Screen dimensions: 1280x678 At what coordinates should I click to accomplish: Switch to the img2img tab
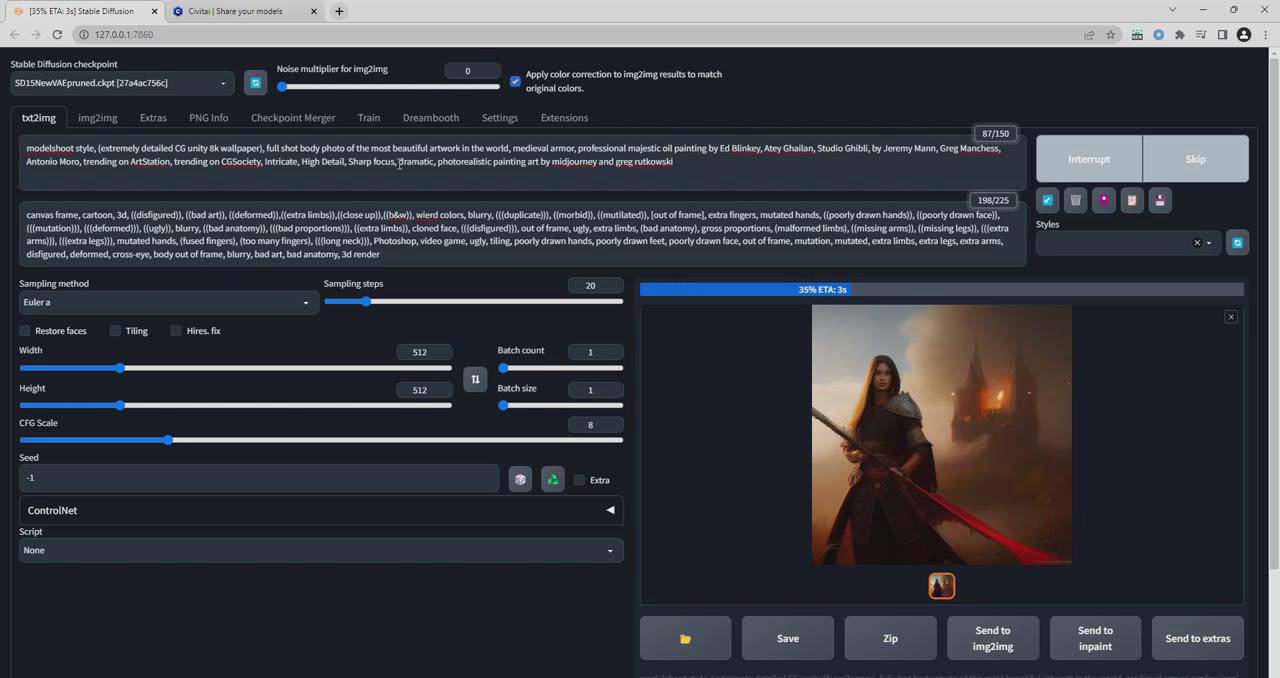point(97,117)
